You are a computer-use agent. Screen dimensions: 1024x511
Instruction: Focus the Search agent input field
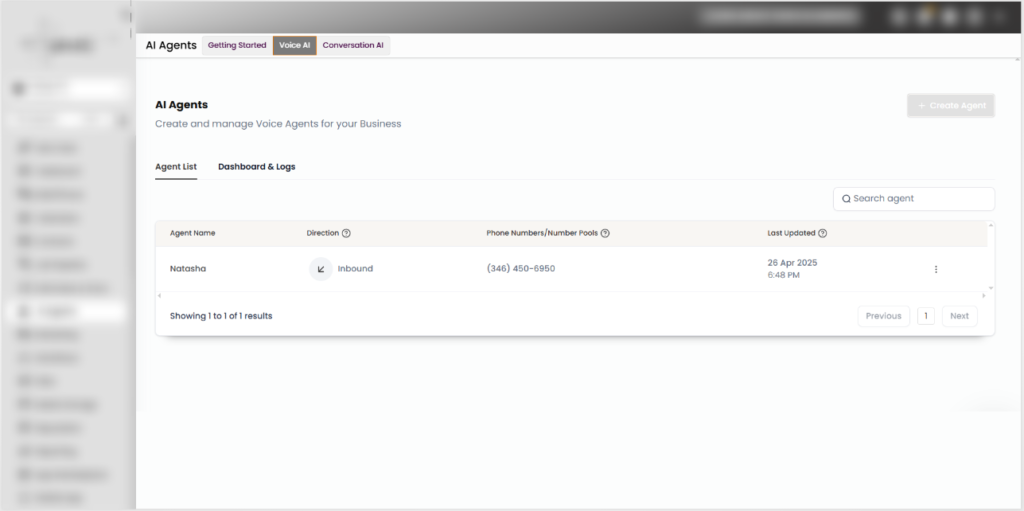pos(914,199)
